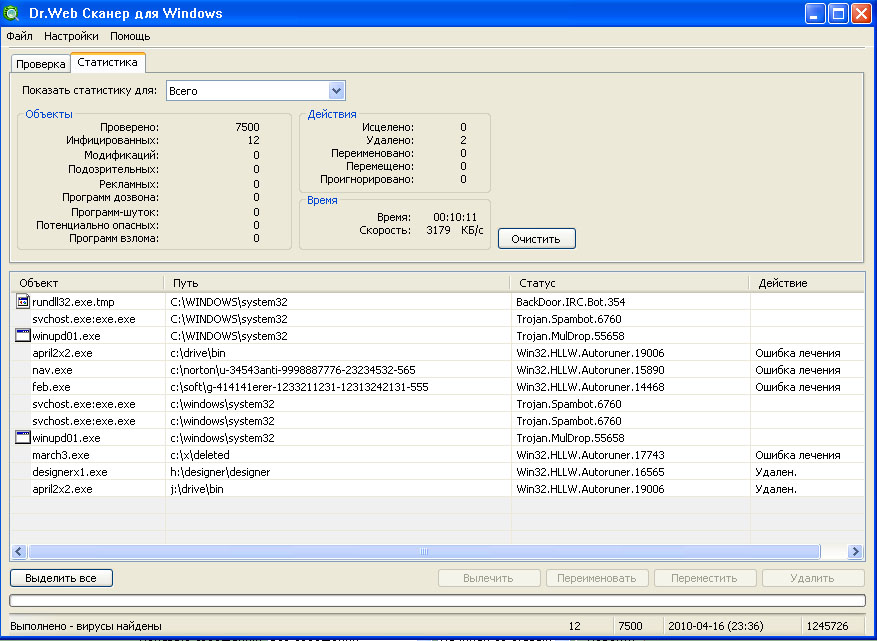
Task: Select the designerx1.exe list entry
Action: (x=437, y=472)
